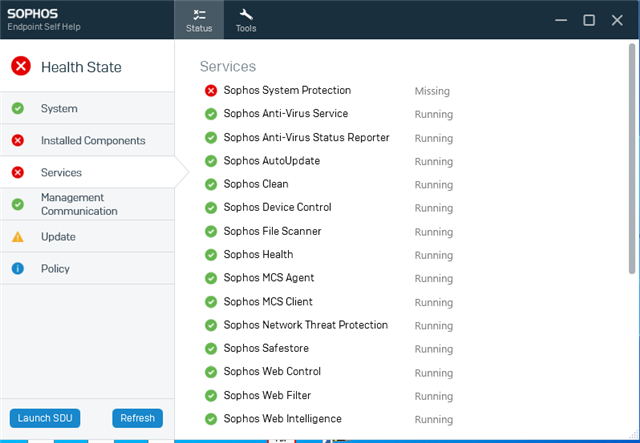Click green check for Sophos Web Control
Image resolution: width=640 pixels, height=443 pixels.
click(211, 372)
